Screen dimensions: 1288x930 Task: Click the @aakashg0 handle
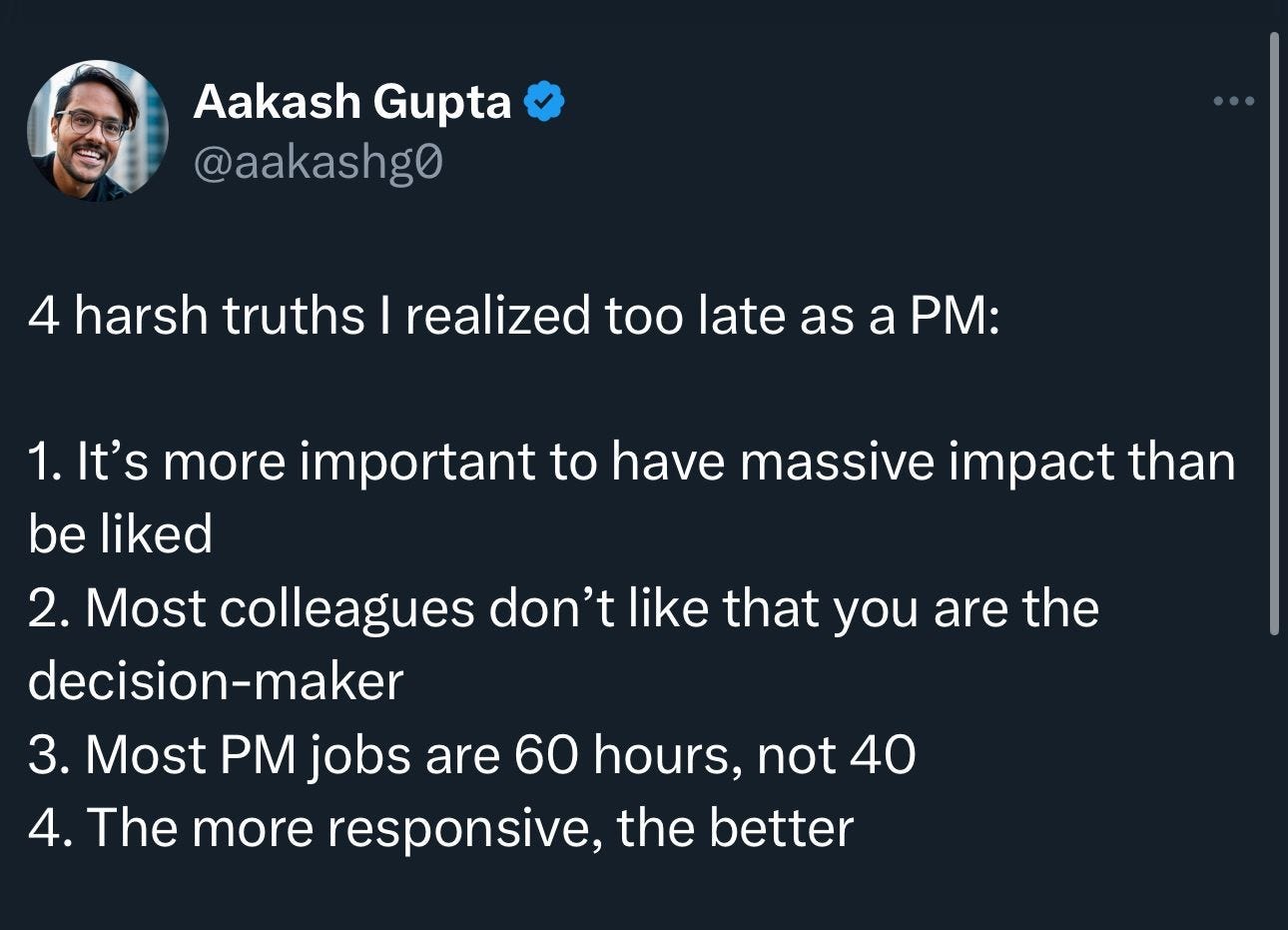point(318,162)
